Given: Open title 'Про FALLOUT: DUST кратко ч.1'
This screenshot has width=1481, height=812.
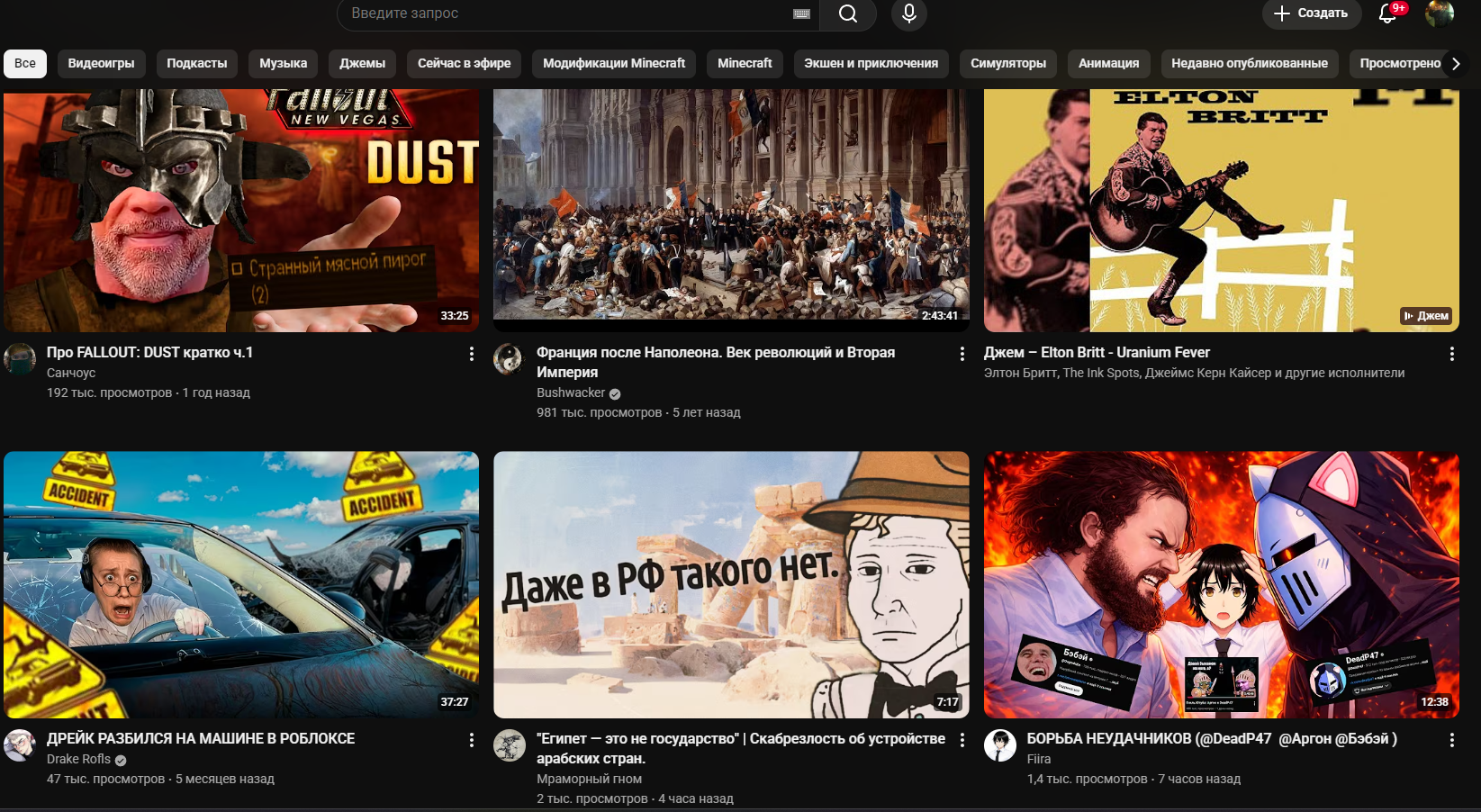Looking at the screenshot, I should pos(149,353).
